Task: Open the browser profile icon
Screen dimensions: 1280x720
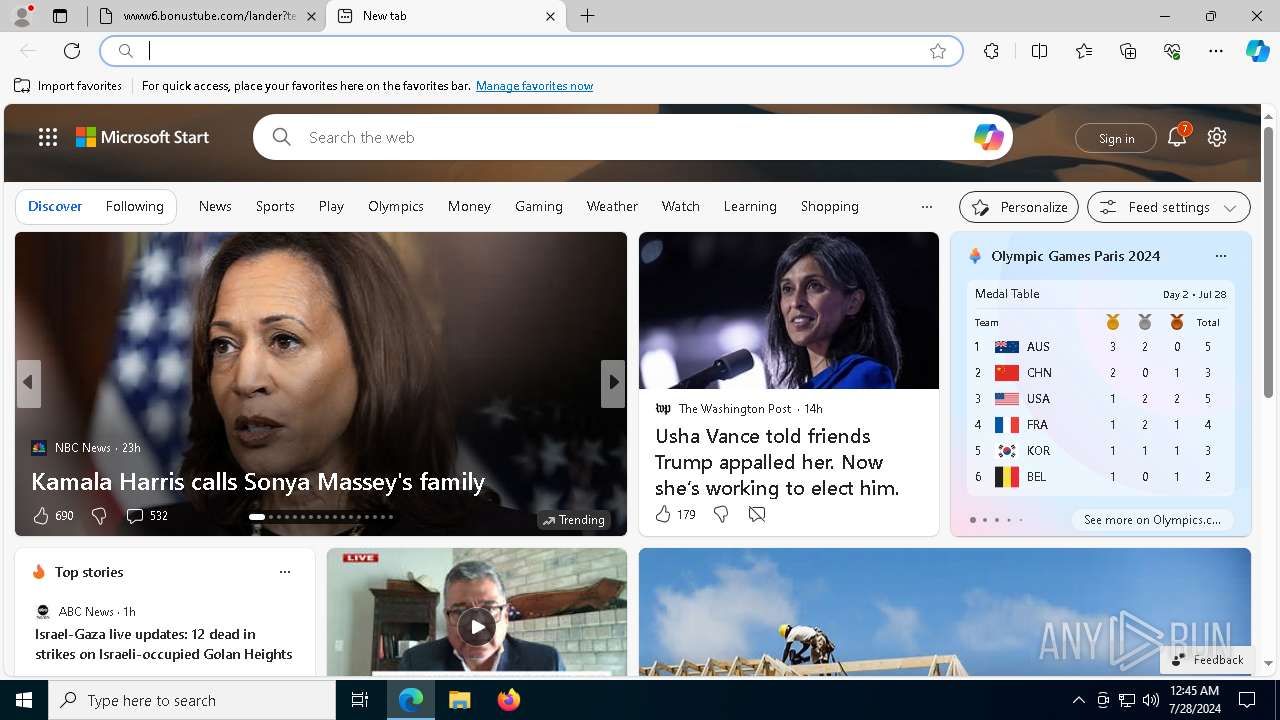Action: click(22, 16)
